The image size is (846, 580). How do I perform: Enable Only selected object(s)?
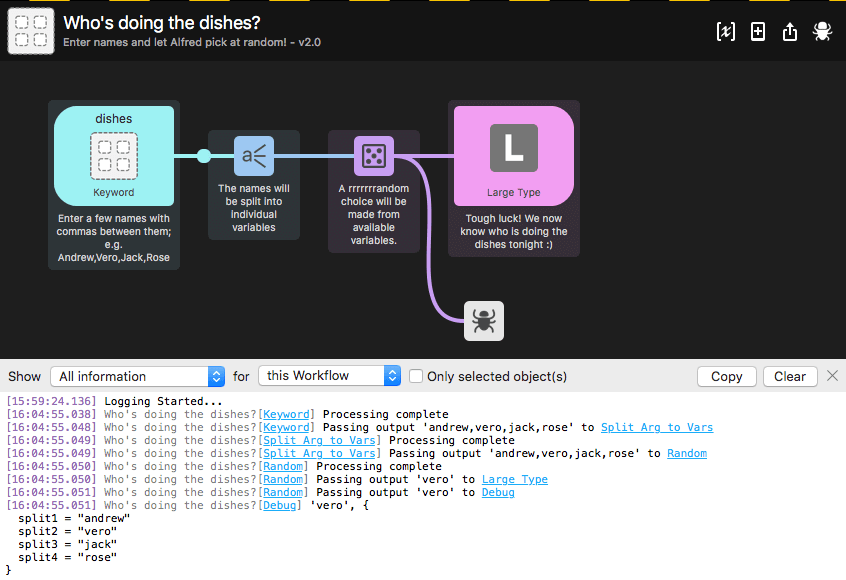pyautogui.click(x=416, y=376)
